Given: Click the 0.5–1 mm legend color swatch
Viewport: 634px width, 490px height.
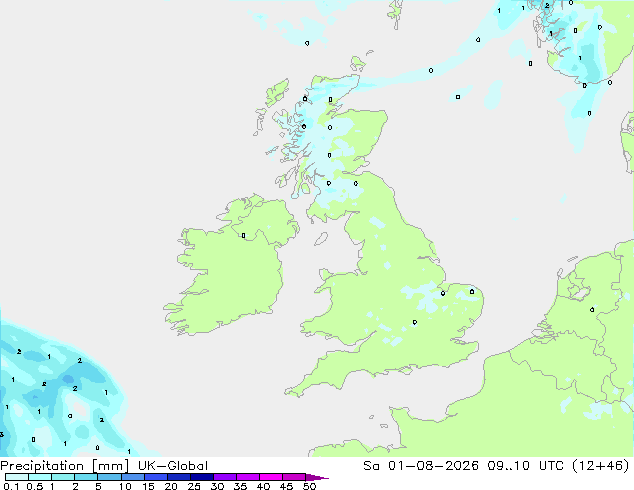Looking at the screenshot, I should (40, 477).
